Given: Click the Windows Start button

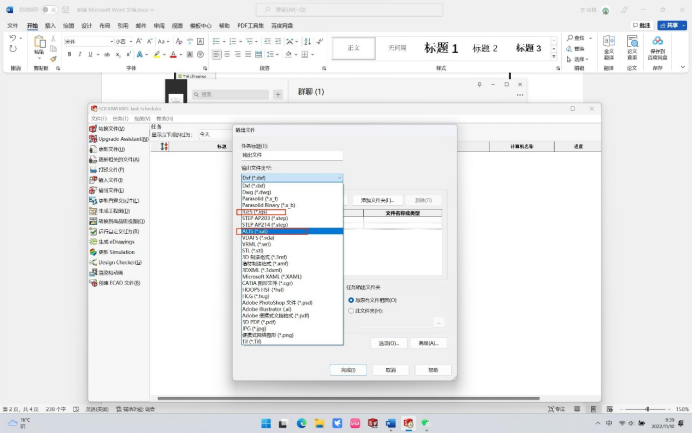Looking at the screenshot, I should 266,423.
